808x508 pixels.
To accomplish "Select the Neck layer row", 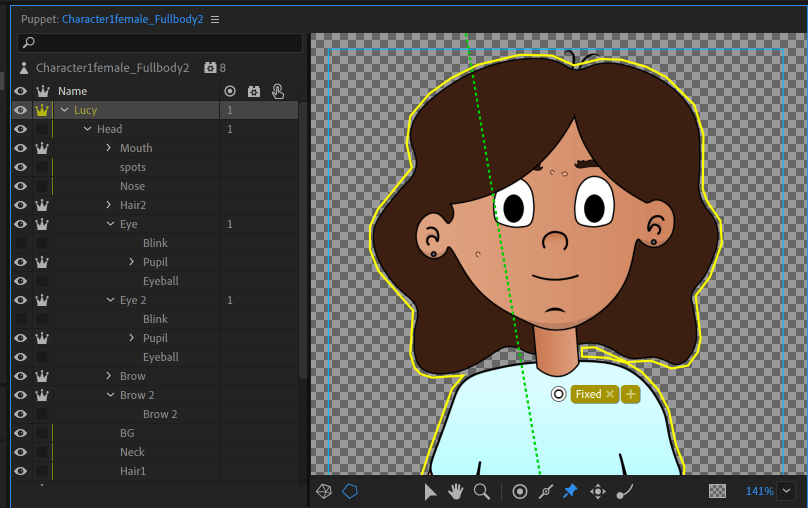I will point(155,452).
